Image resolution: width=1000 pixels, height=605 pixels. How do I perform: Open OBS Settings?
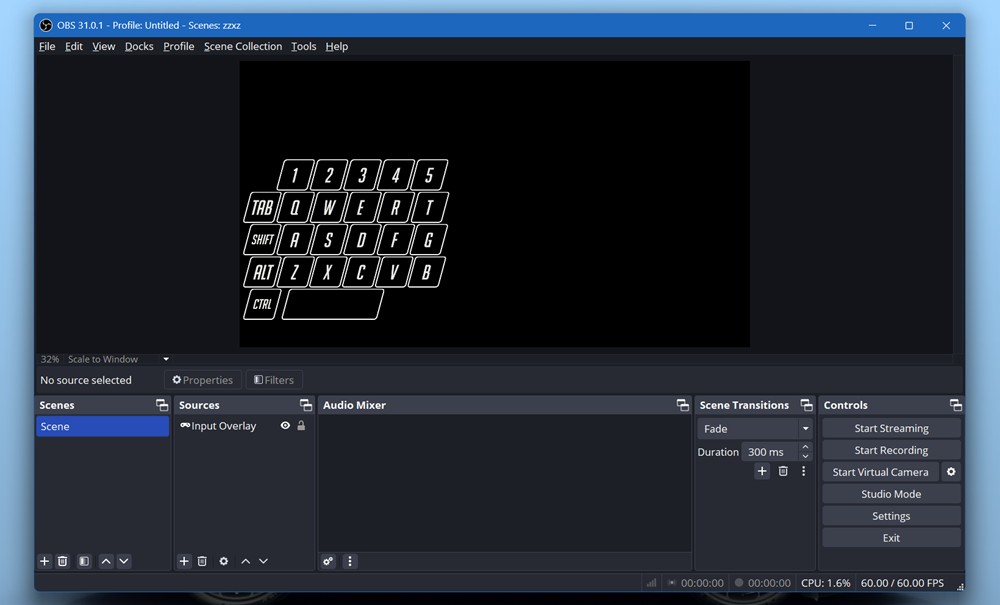[x=890, y=515]
